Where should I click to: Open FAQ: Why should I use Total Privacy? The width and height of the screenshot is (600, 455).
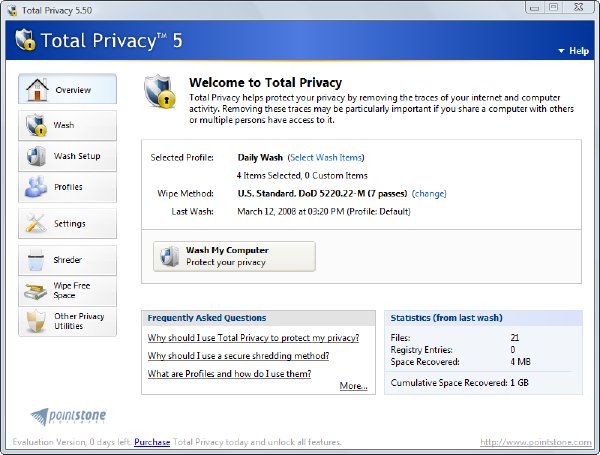pyautogui.click(x=253, y=338)
